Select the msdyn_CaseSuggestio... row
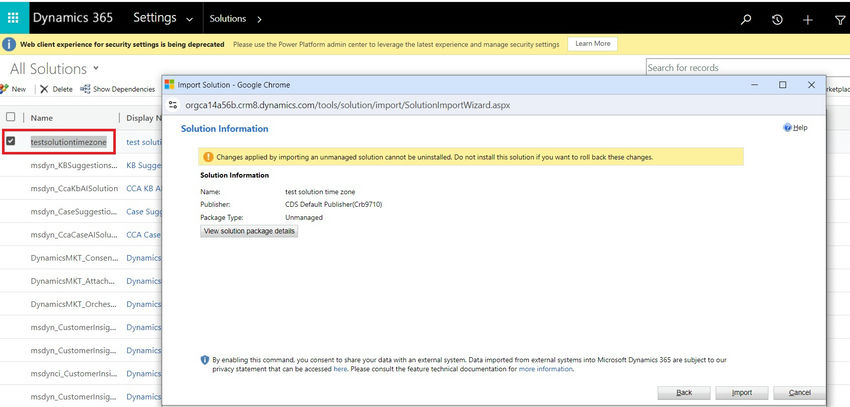The image size is (850, 407). click(x=74, y=211)
